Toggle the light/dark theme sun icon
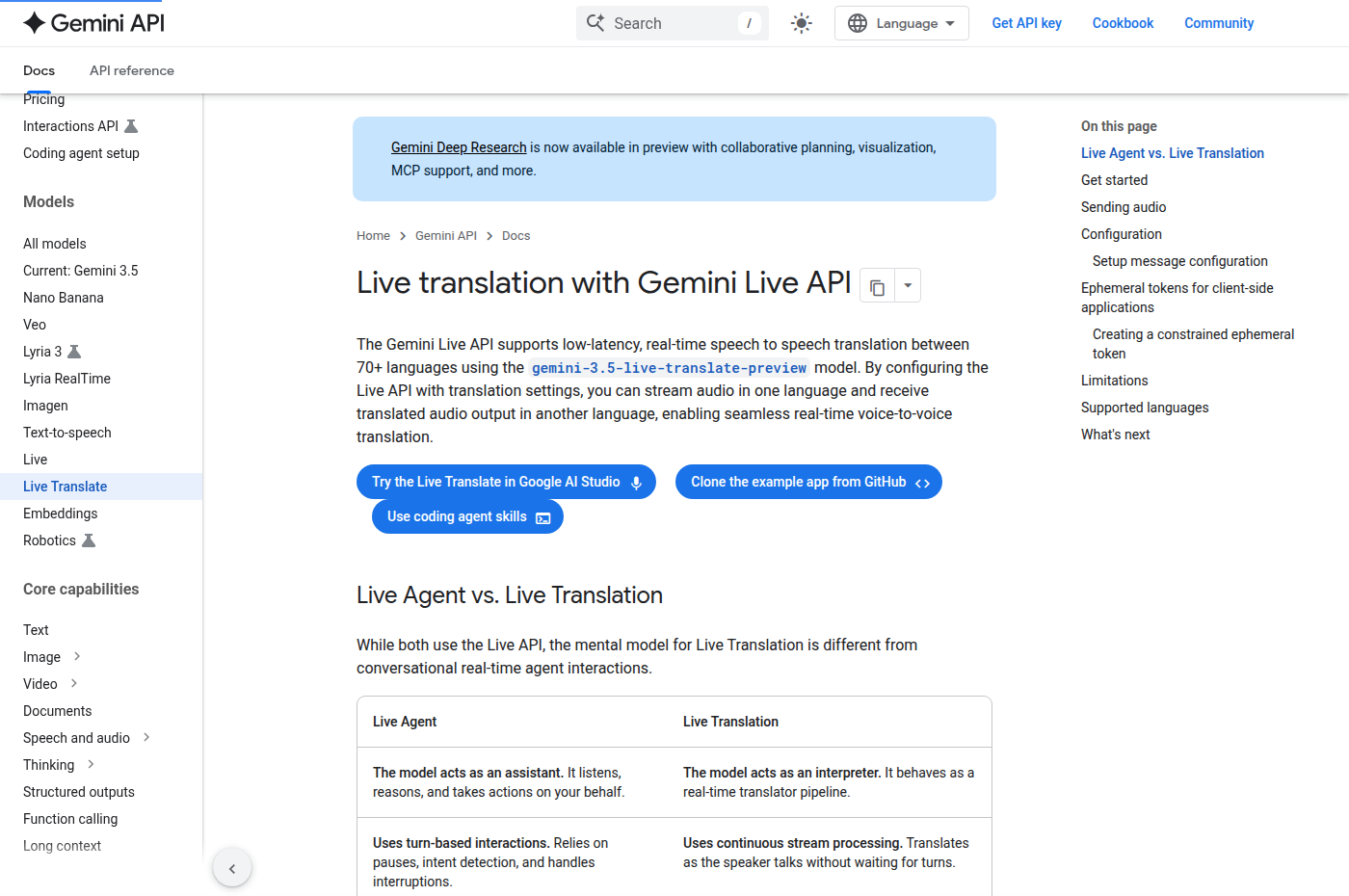1349x896 pixels. tap(802, 23)
